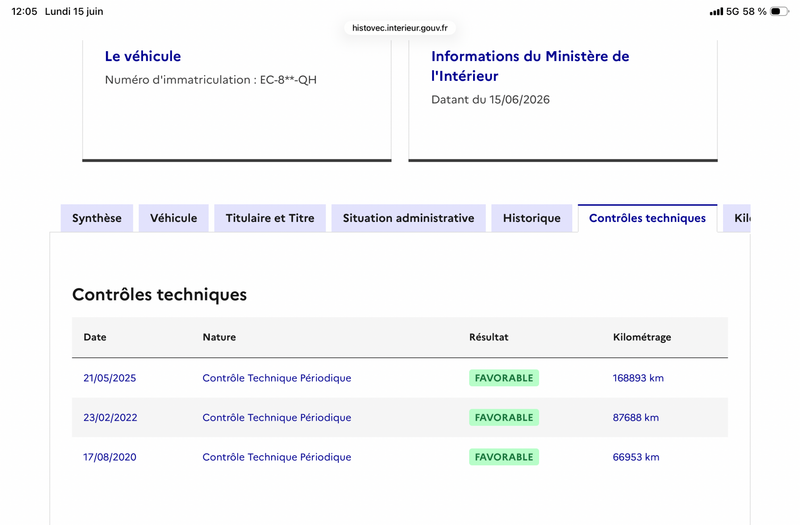
Task: Click the 21/05/2025 date cell
Action: 110,378
